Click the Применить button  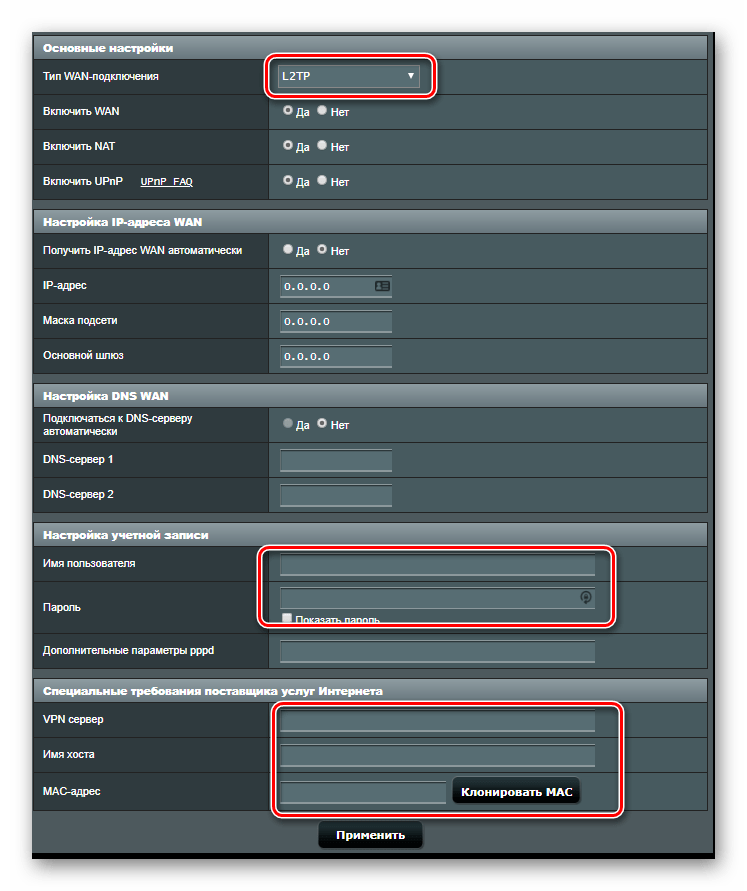point(370,835)
